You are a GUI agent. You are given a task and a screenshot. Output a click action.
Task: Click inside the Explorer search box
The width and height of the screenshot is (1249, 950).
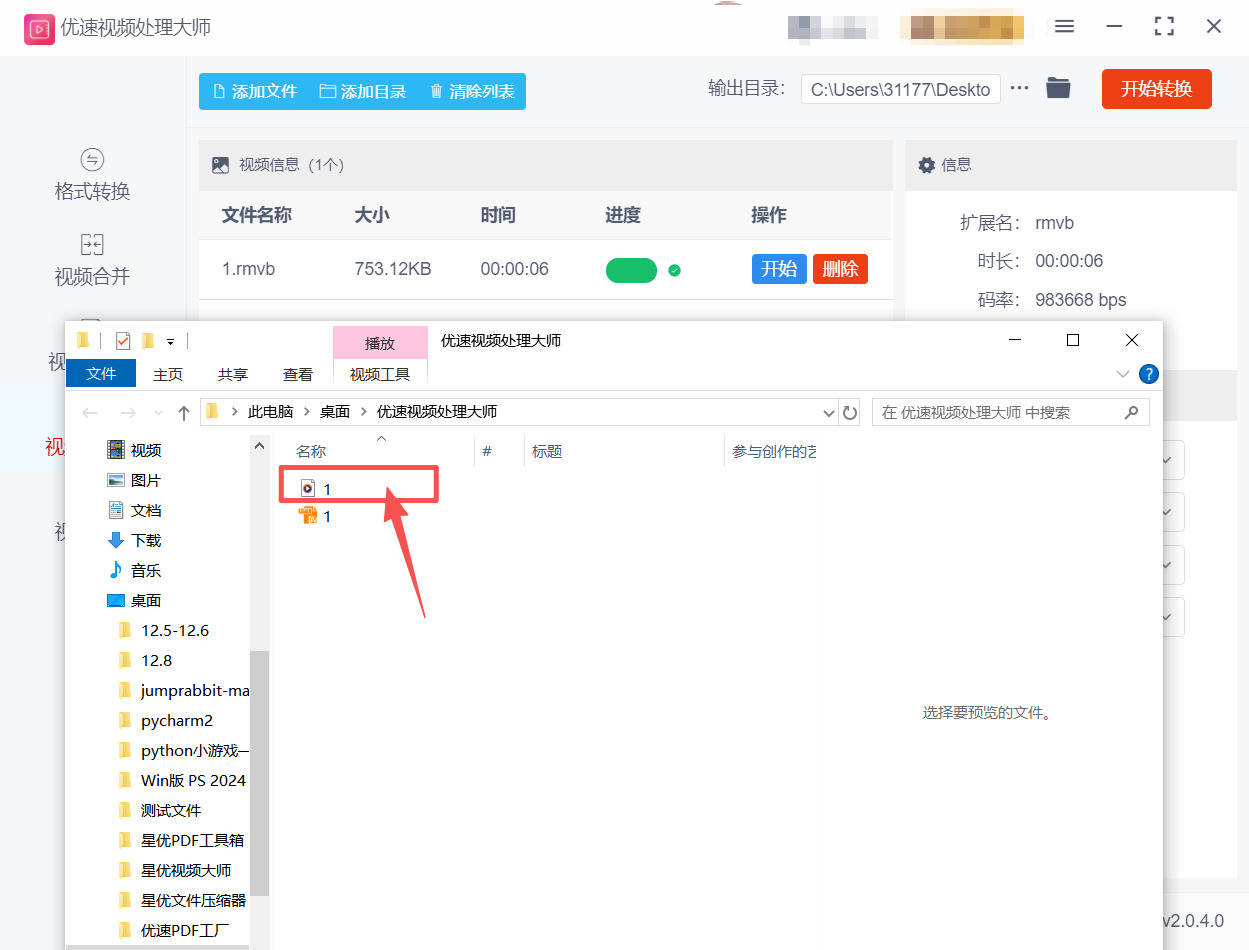click(1000, 412)
